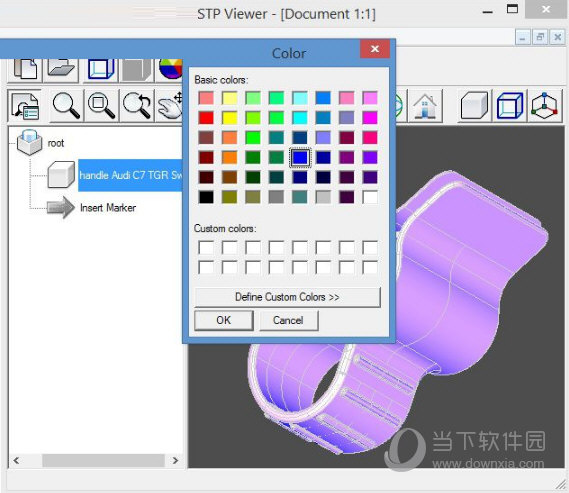Click the document properties search icon
This screenshot has width=569, height=493.
coord(25,106)
